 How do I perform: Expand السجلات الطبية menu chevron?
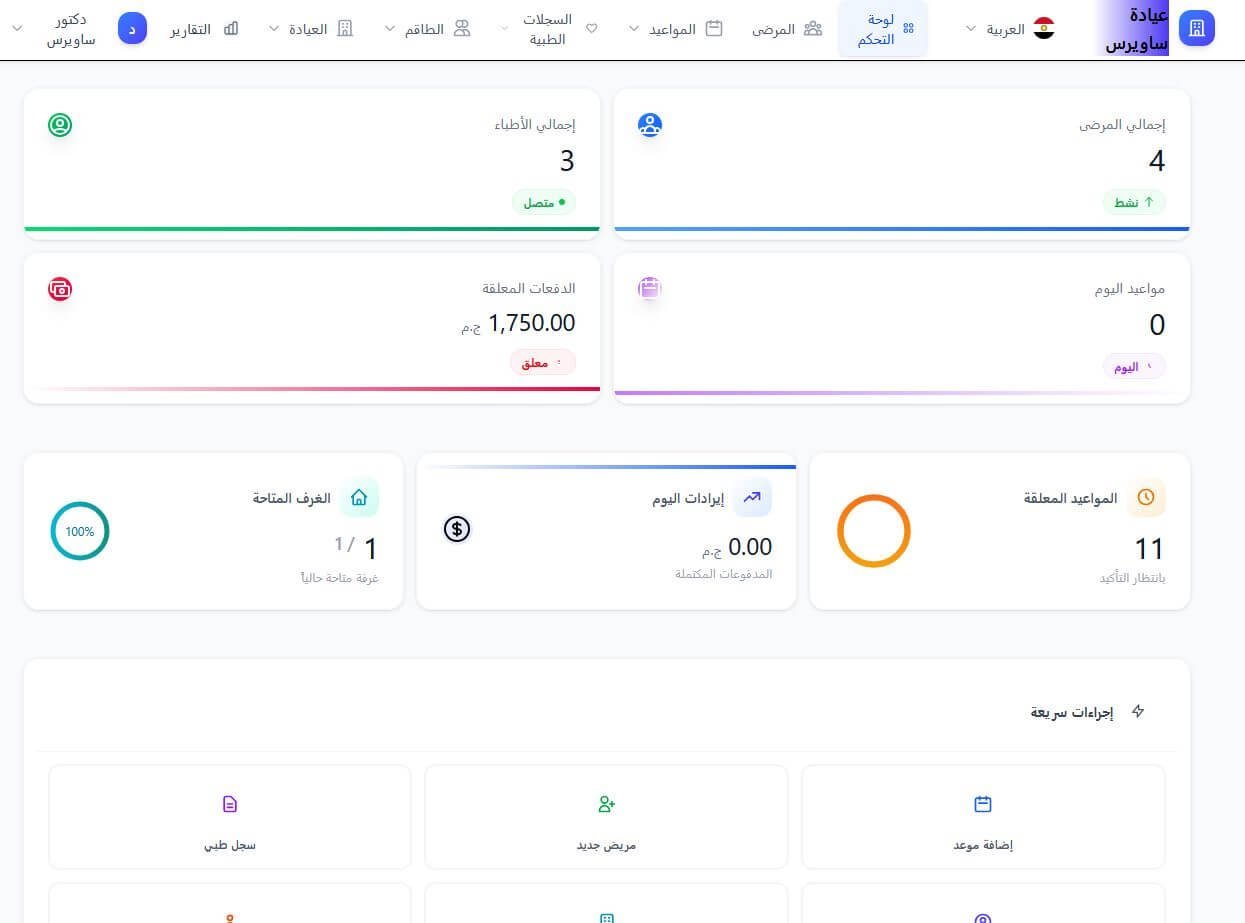pyautogui.click(x=505, y=29)
